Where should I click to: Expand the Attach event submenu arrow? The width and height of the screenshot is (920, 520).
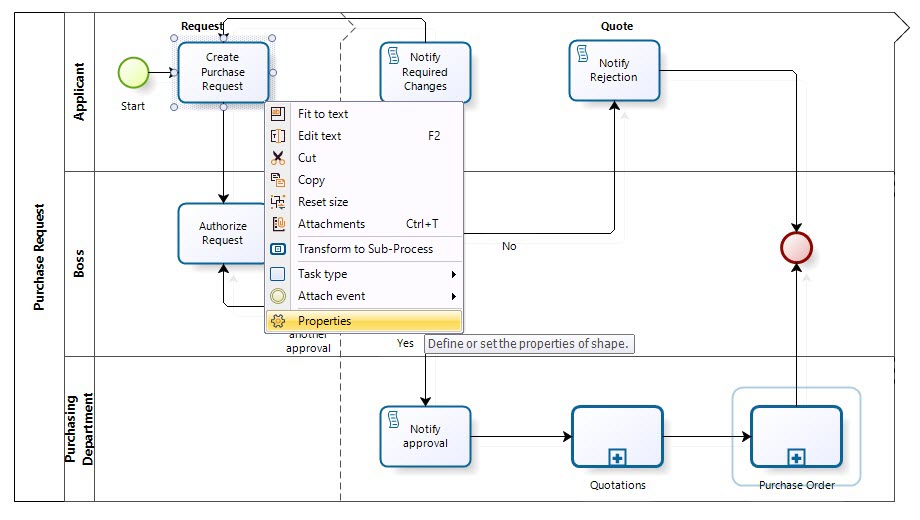pyautogui.click(x=454, y=296)
